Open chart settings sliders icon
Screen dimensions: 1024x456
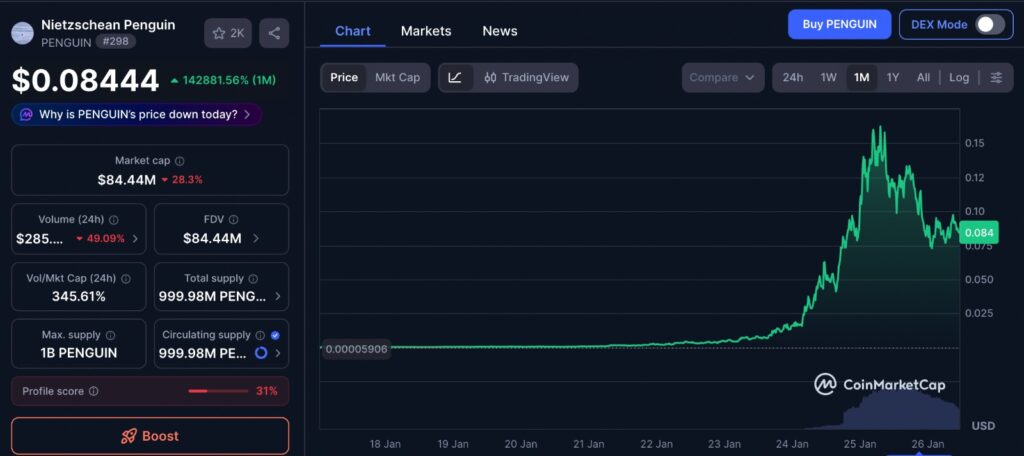[996, 78]
